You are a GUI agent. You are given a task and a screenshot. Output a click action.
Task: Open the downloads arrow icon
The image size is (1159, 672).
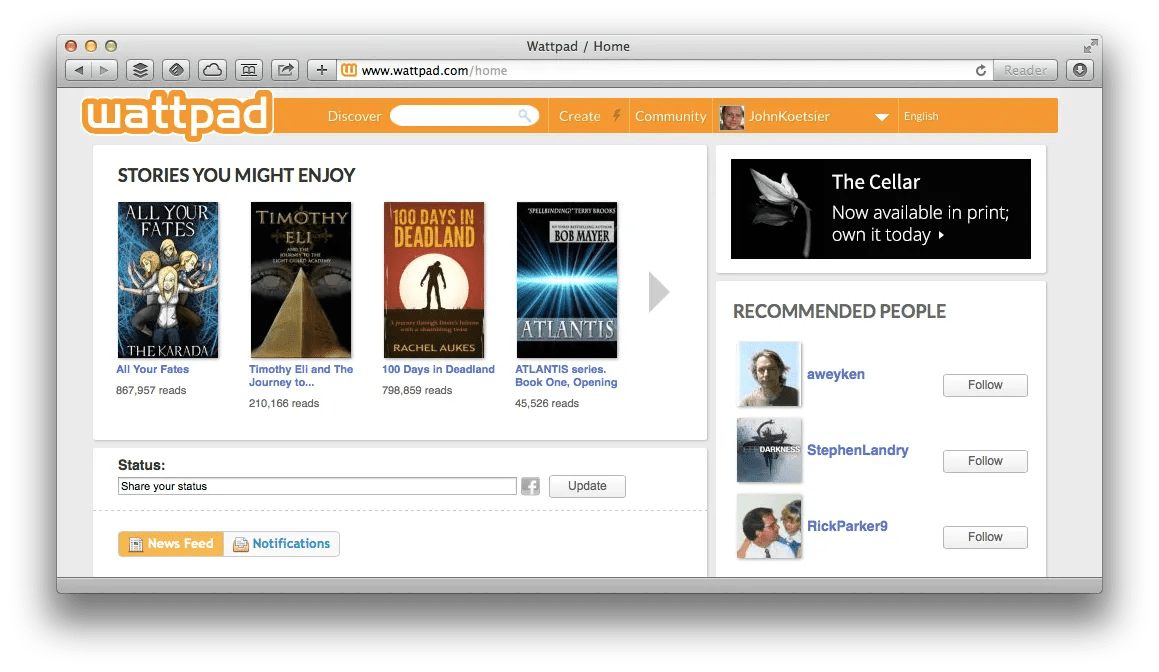[1080, 70]
